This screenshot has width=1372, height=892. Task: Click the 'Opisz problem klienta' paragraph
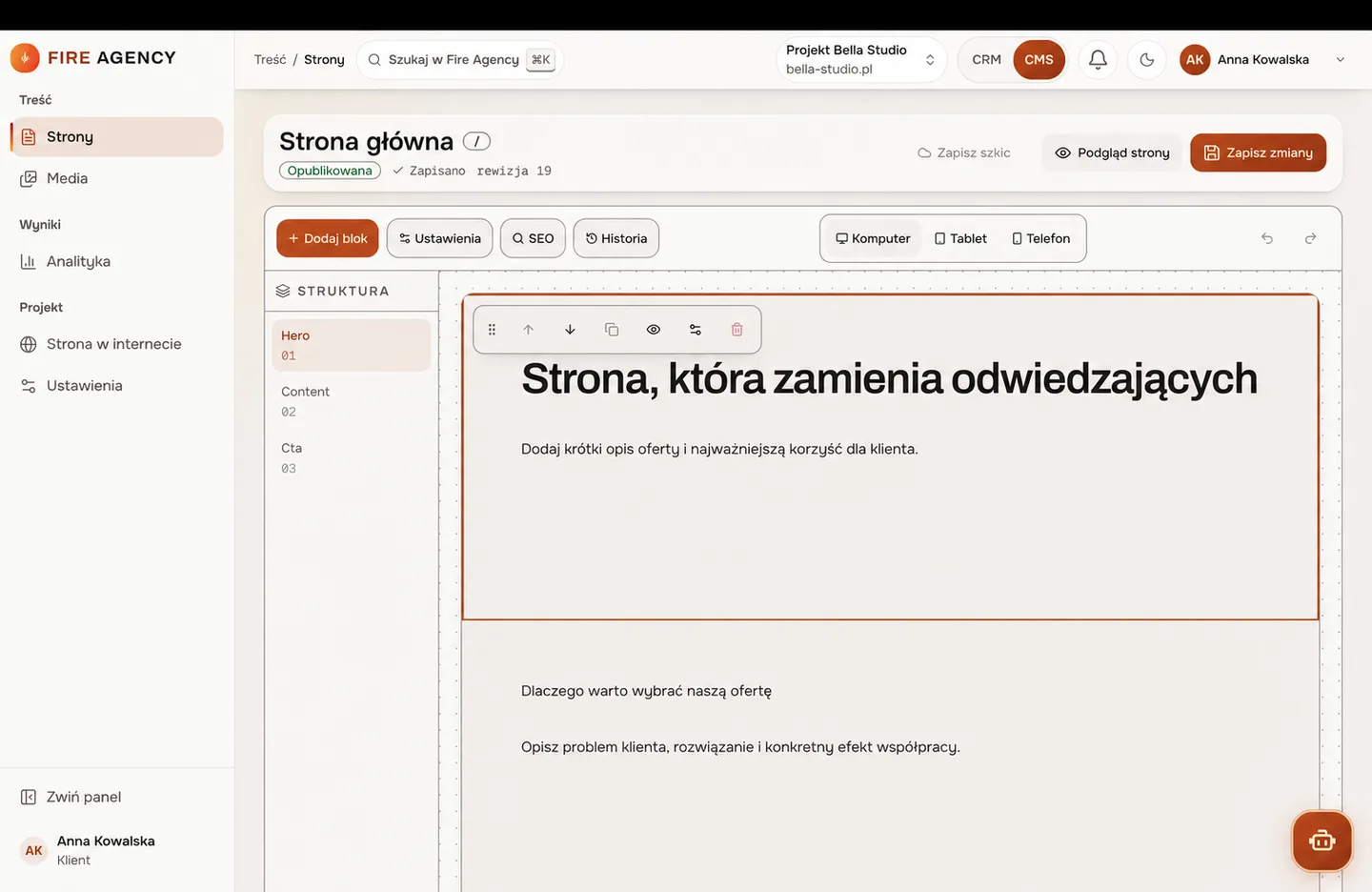[740, 747]
